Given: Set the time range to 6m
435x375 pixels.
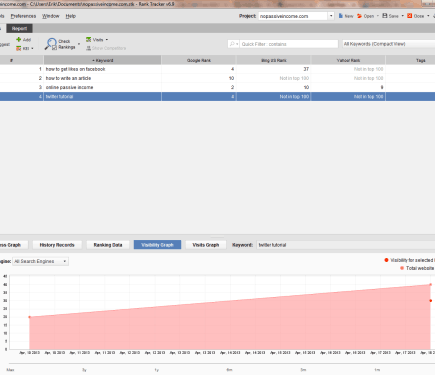Looking at the screenshot, I should coord(229,370).
